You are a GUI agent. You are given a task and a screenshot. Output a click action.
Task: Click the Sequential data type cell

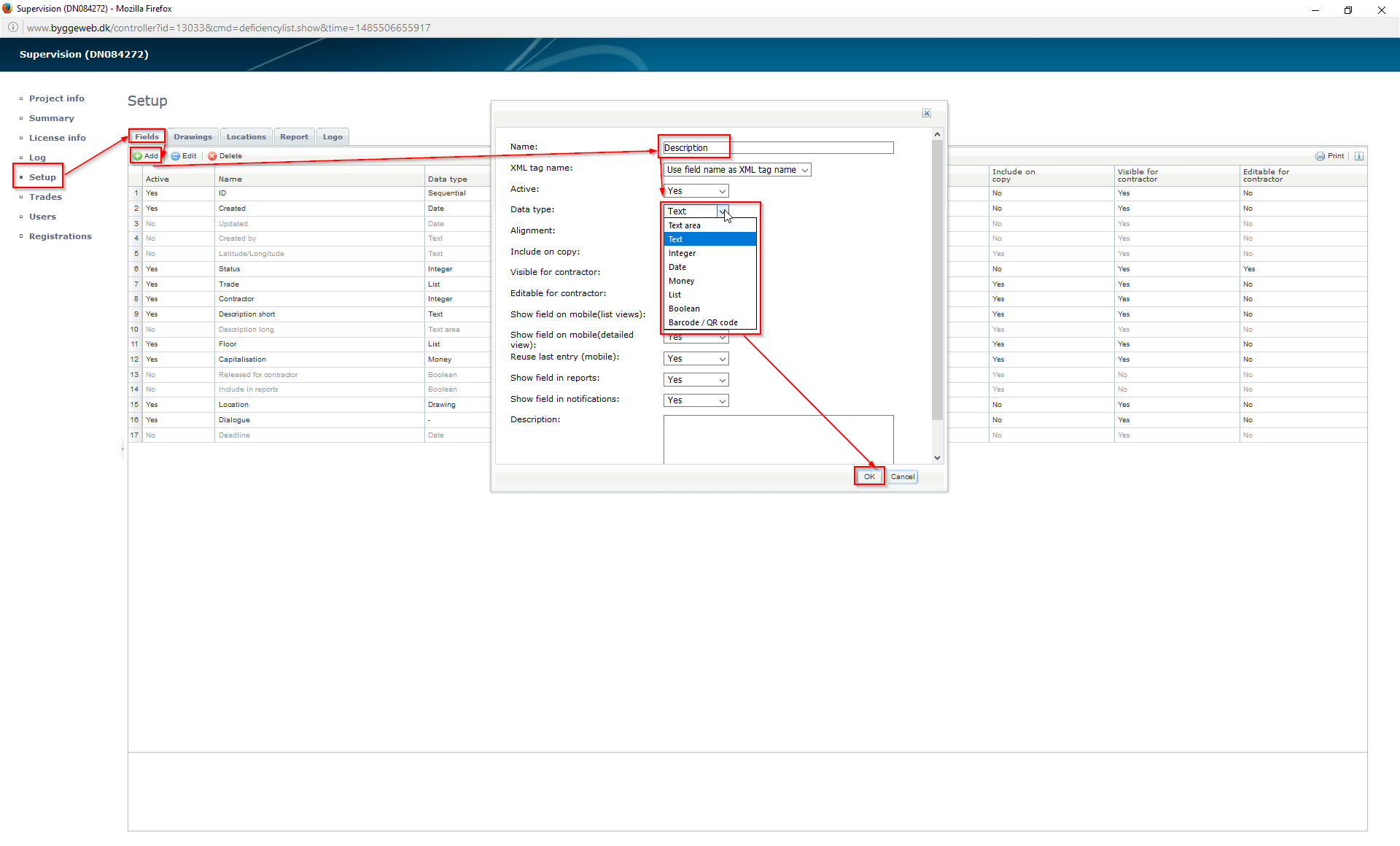458,193
